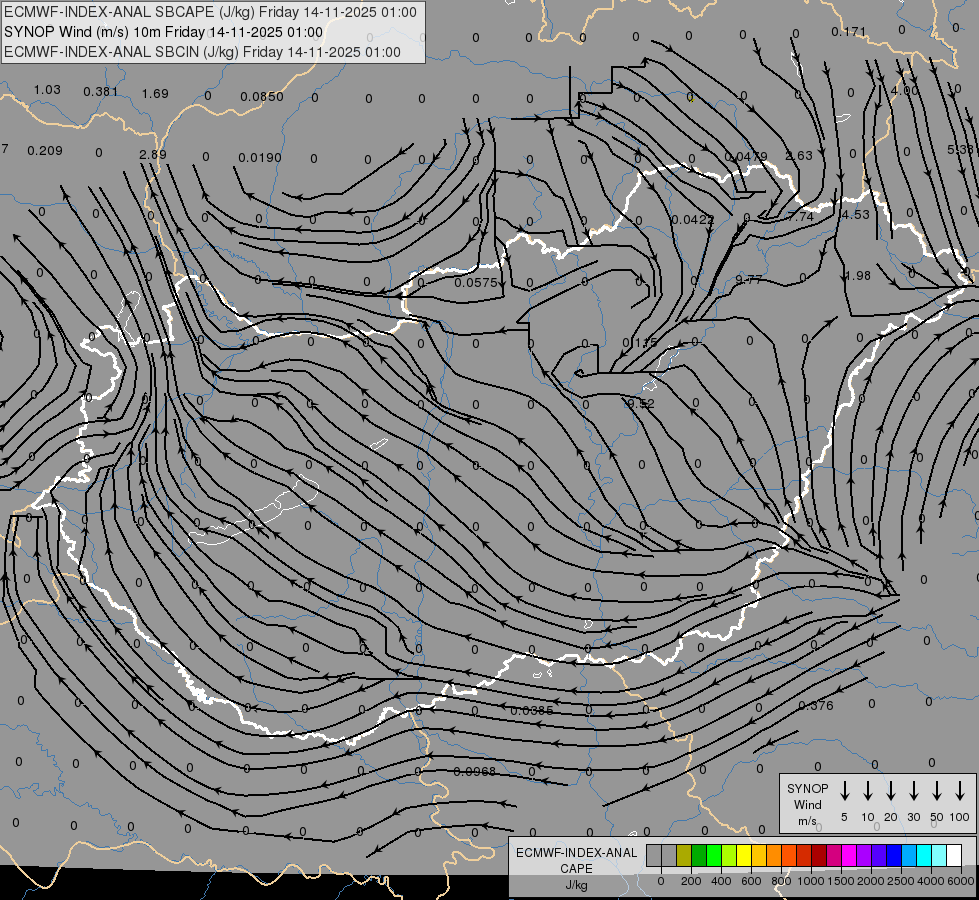Click the 10 m/s wind arrow in legend
Screen dimensions: 979x900
[867, 791]
